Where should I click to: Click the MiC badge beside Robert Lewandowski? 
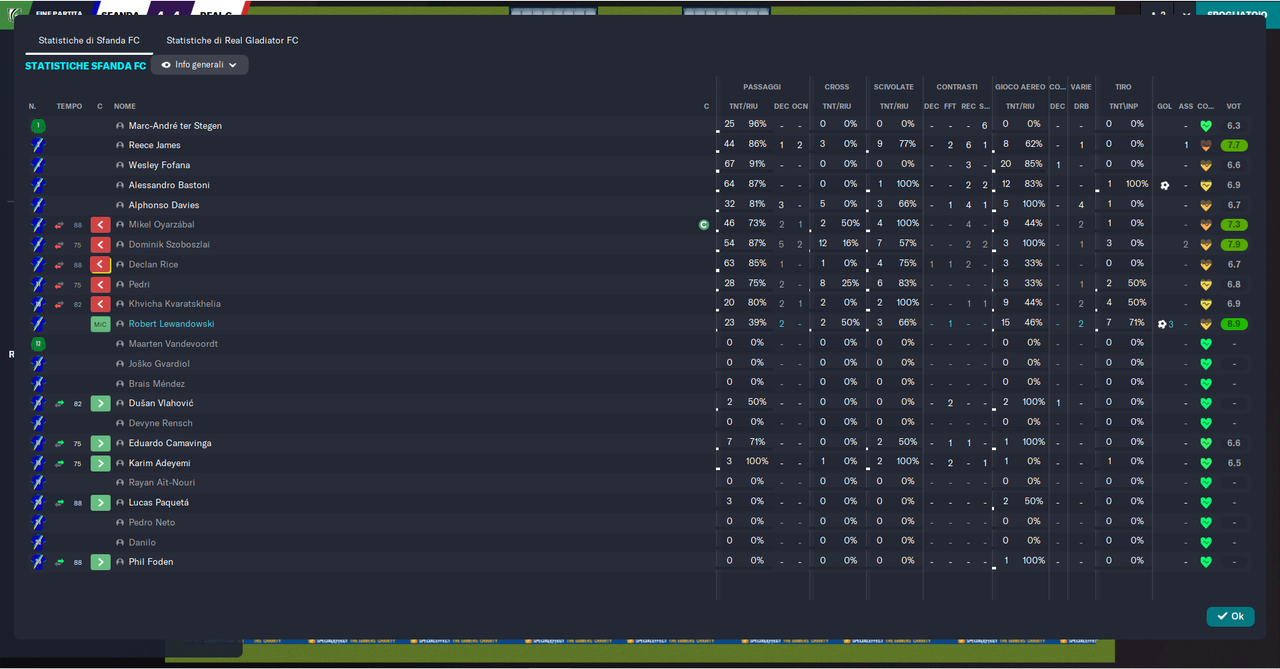100,324
